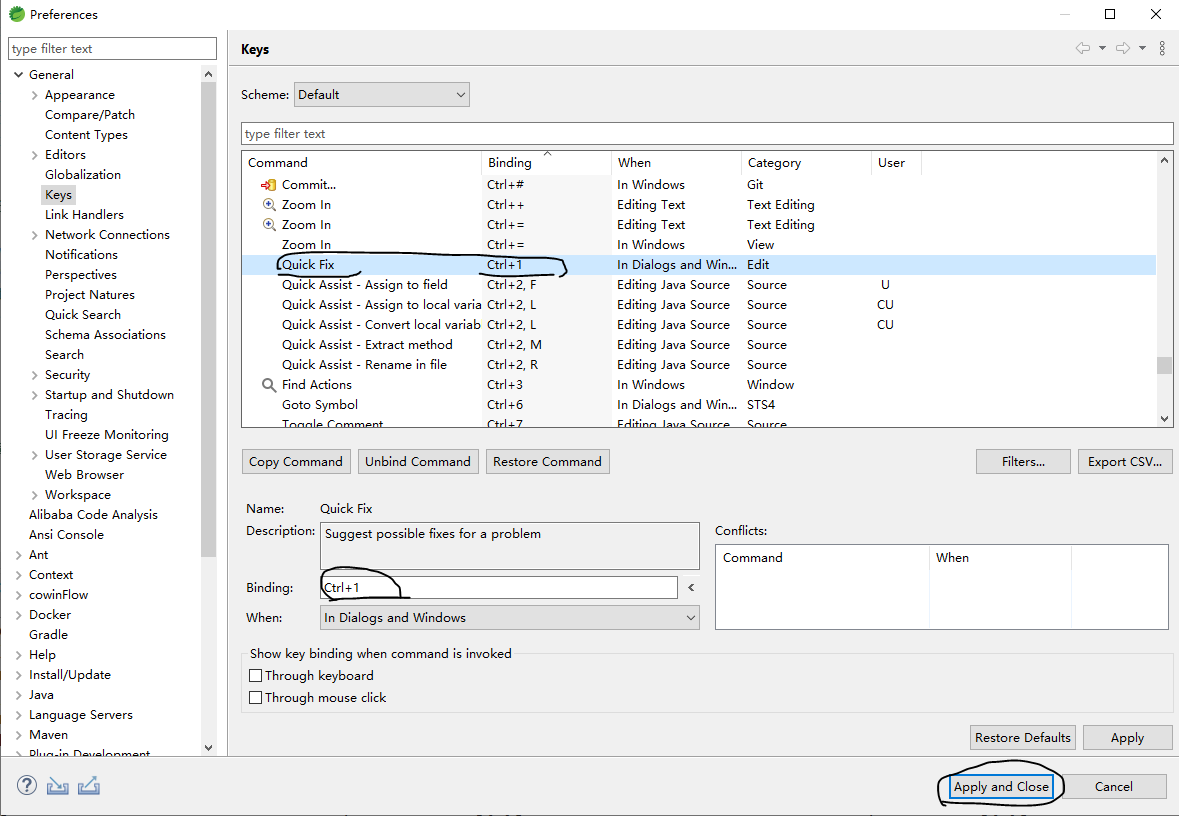1179x816 pixels.
Task: Click the Commit... command icon
Action: click(x=268, y=185)
